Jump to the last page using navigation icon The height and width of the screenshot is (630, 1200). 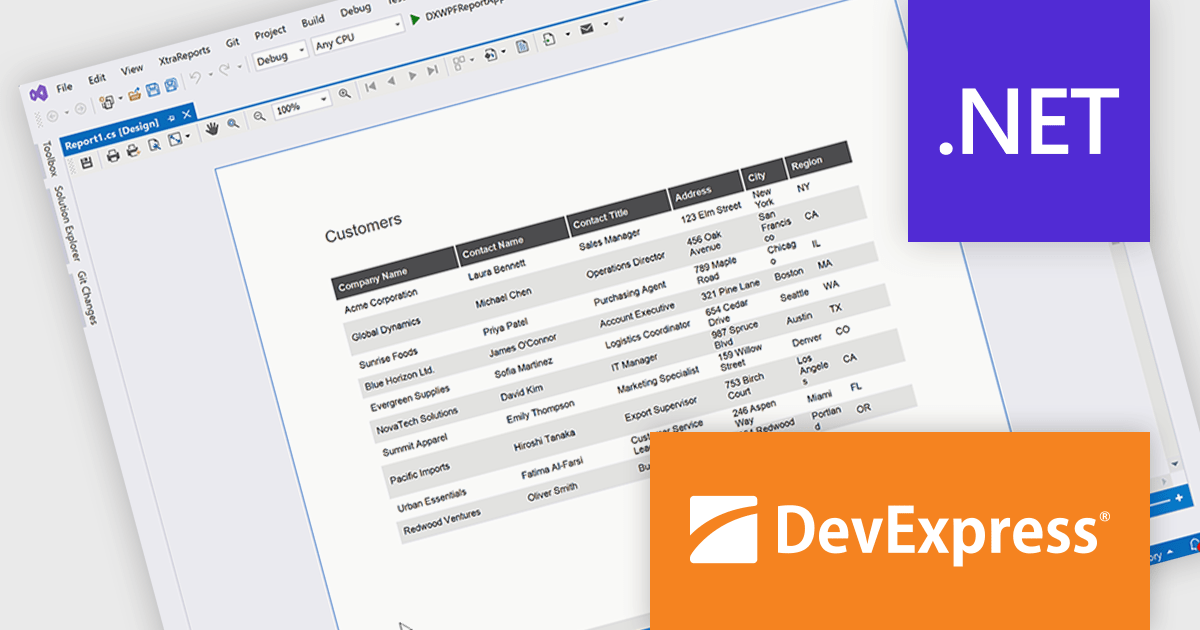pos(432,72)
